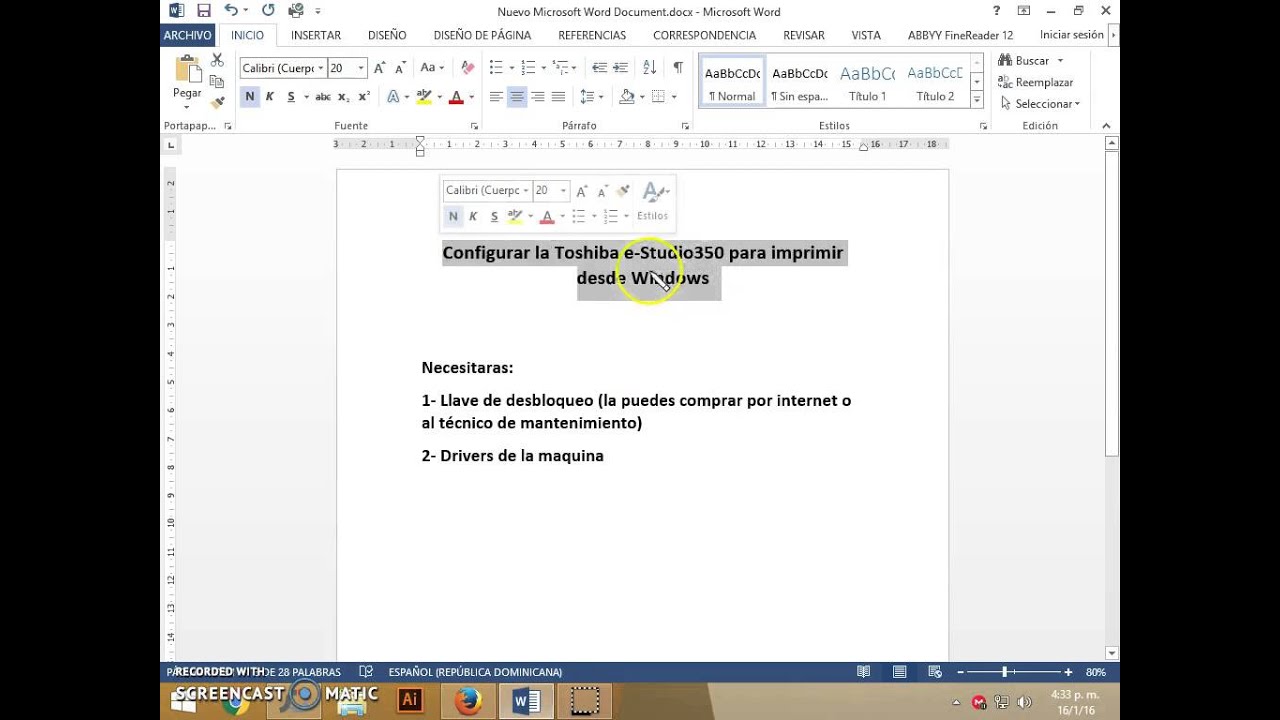Viewport: 1280px width, 720px height.
Task: Justify paragraph text
Action: click(x=559, y=97)
